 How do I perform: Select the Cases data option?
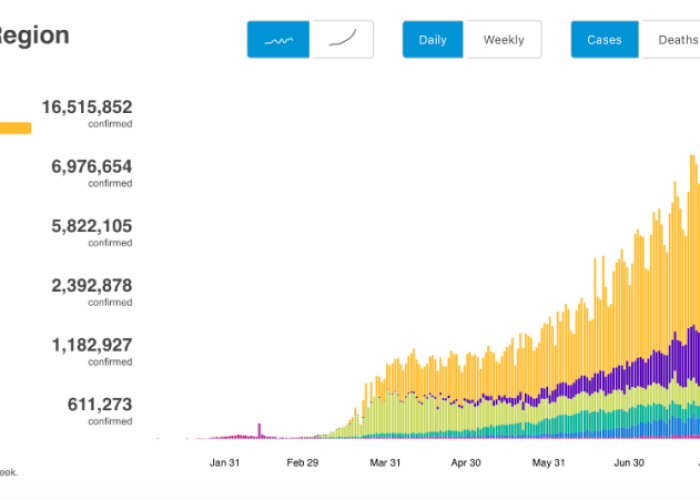coord(604,39)
